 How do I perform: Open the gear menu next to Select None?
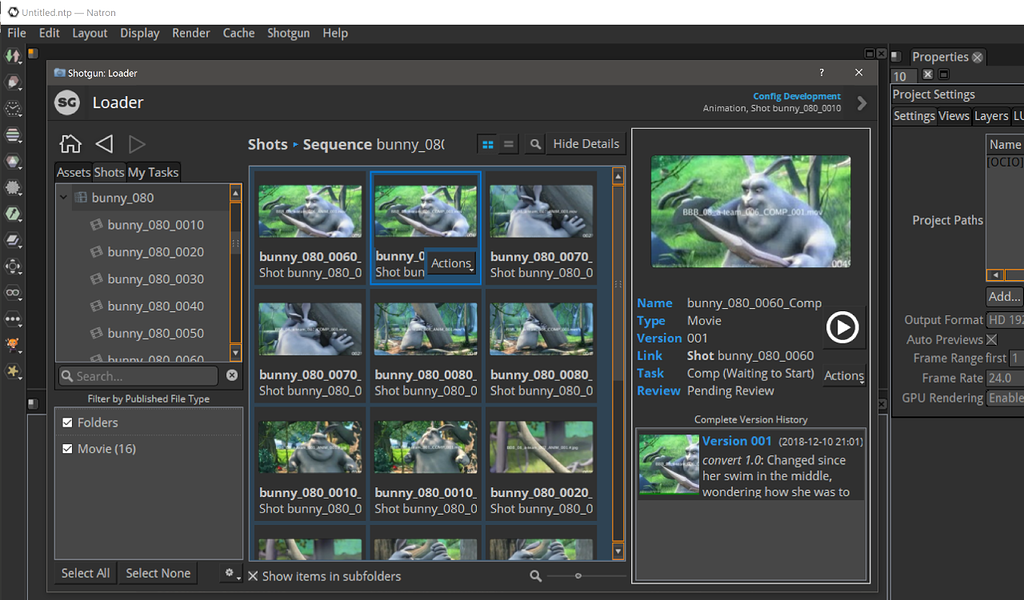[x=230, y=572]
